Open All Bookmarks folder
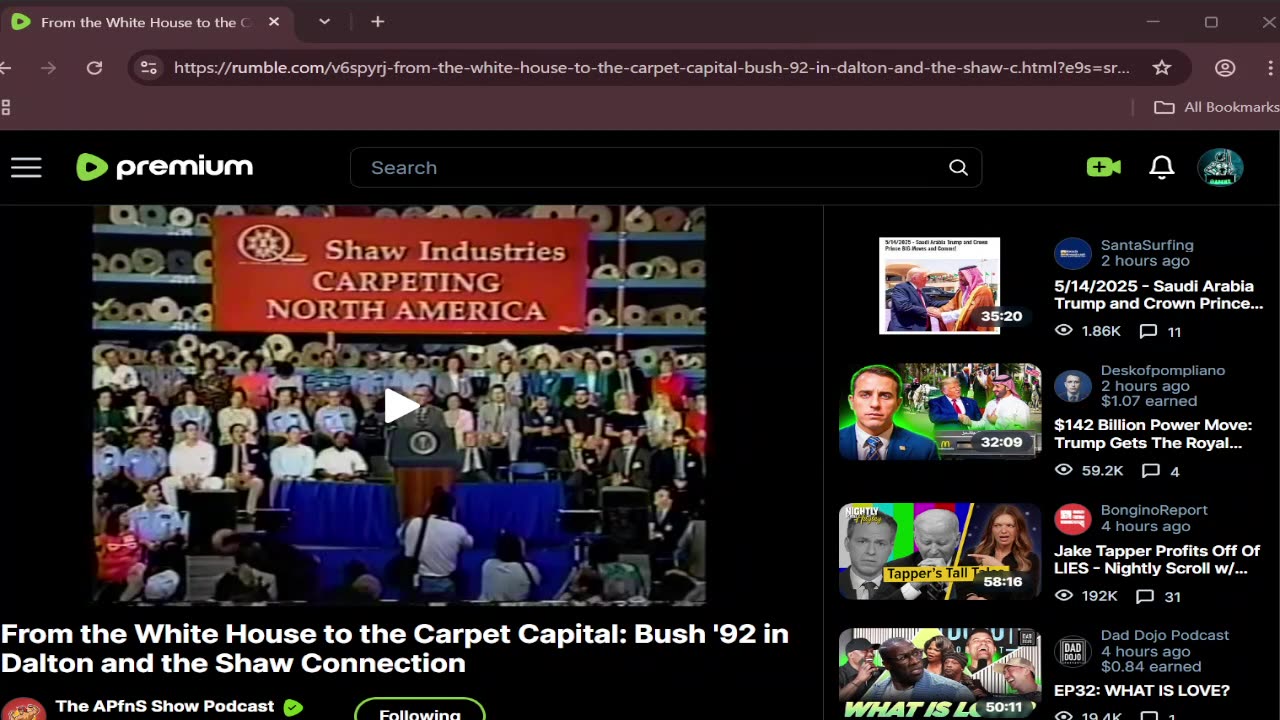Image resolution: width=1280 pixels, height=720 pixels. click(x=1217, y=107)
